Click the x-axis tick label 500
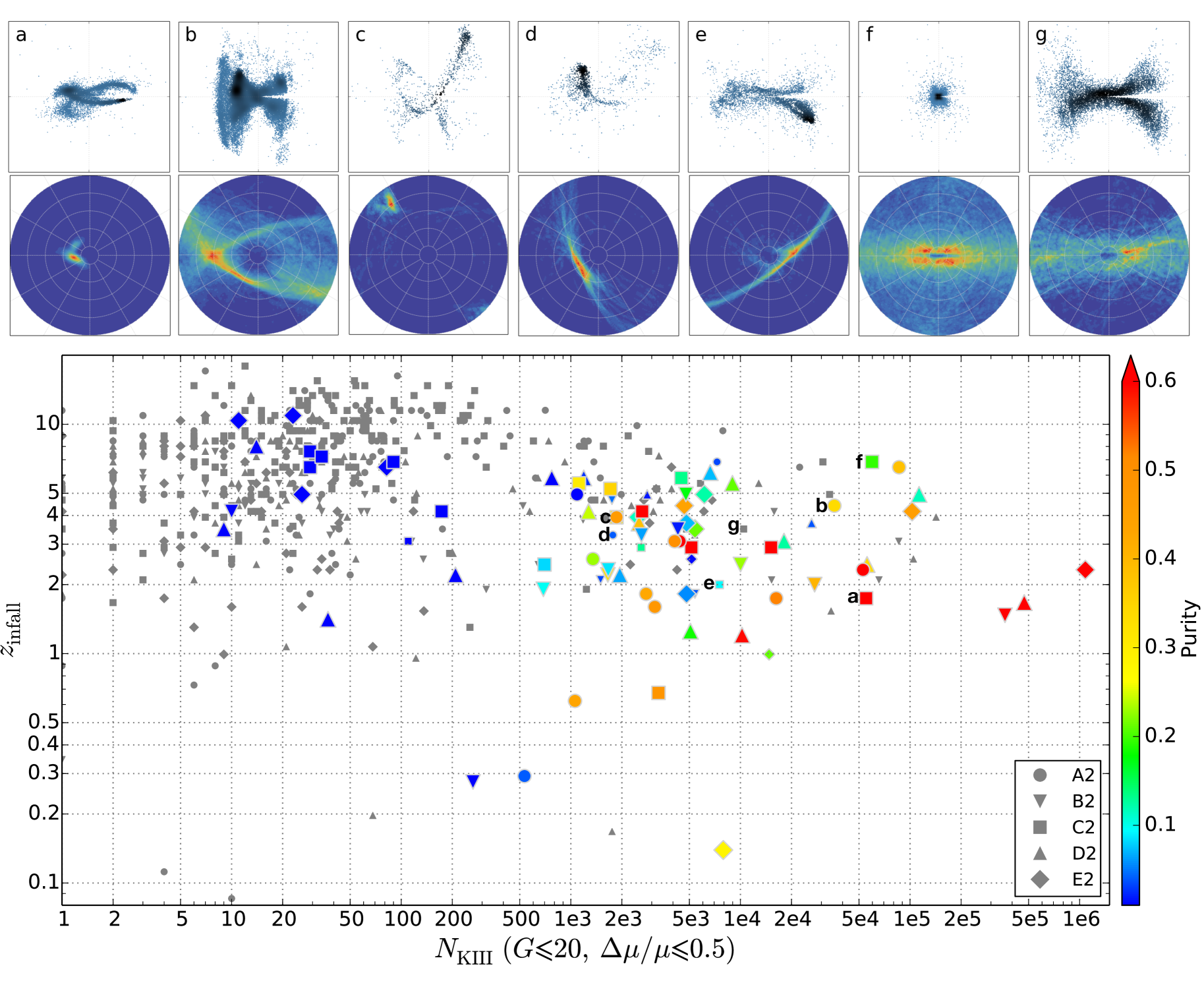This screenshot has width=1204, height=983. (521, 918)
